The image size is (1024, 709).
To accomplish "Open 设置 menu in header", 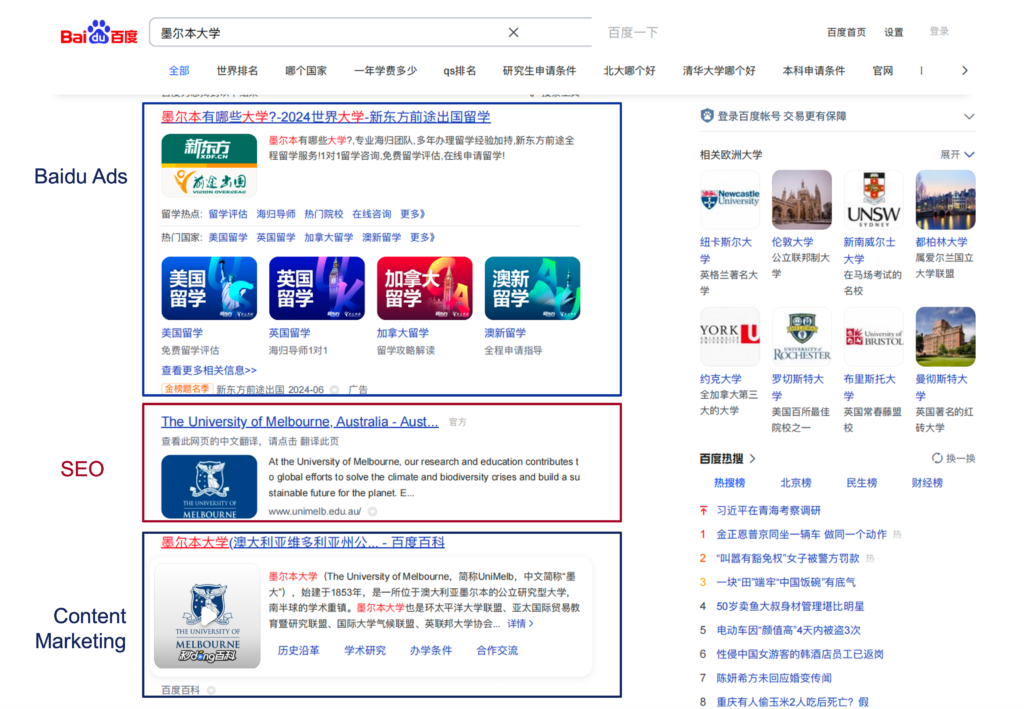I will 893,32.
